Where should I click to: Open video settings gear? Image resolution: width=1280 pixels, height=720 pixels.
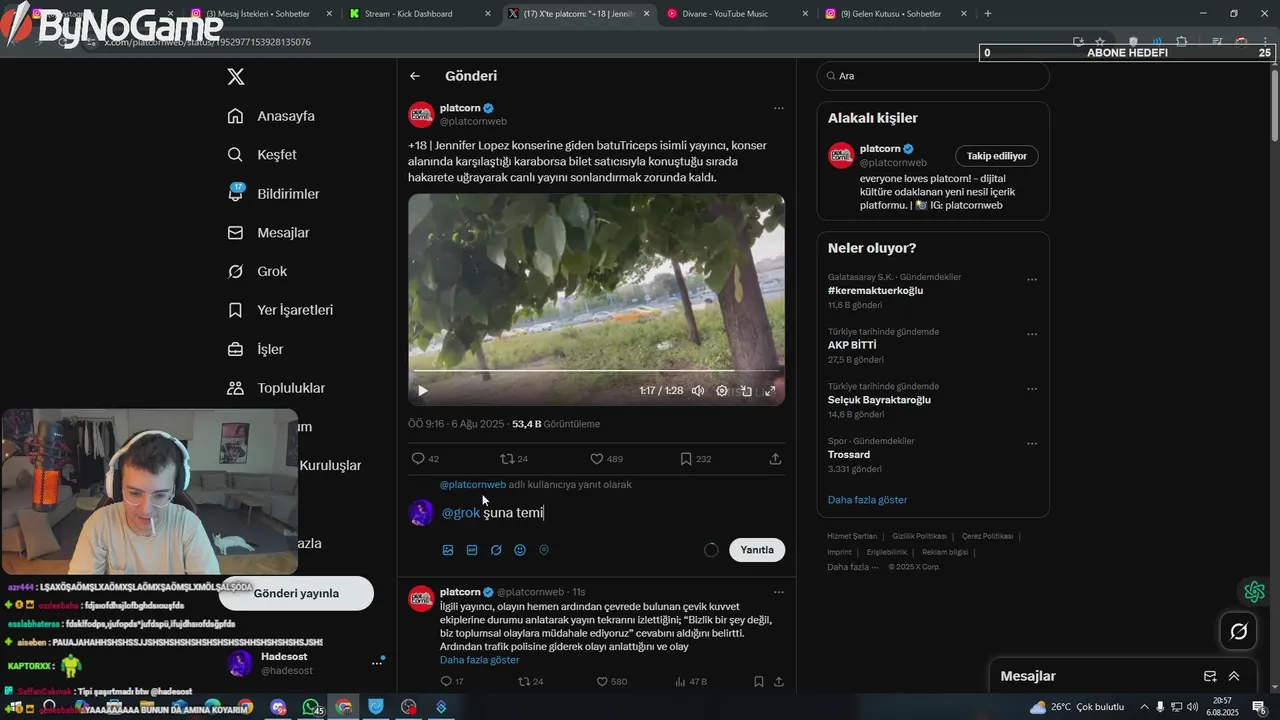[722, 391]
